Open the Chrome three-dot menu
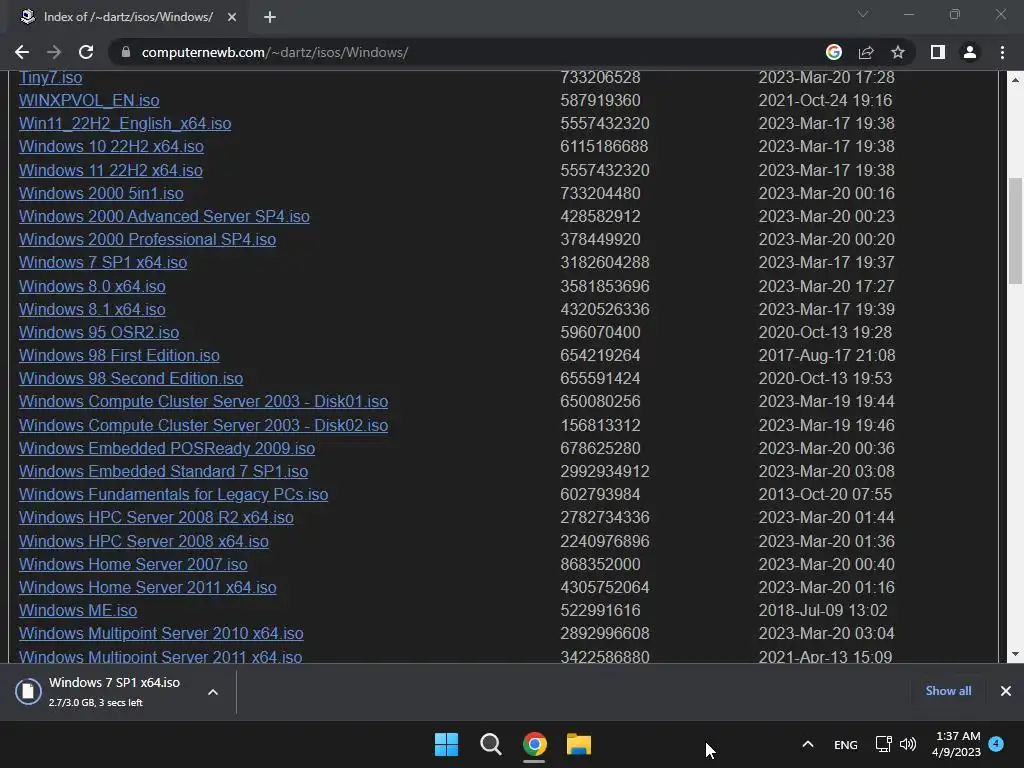 click(1002, 52)
